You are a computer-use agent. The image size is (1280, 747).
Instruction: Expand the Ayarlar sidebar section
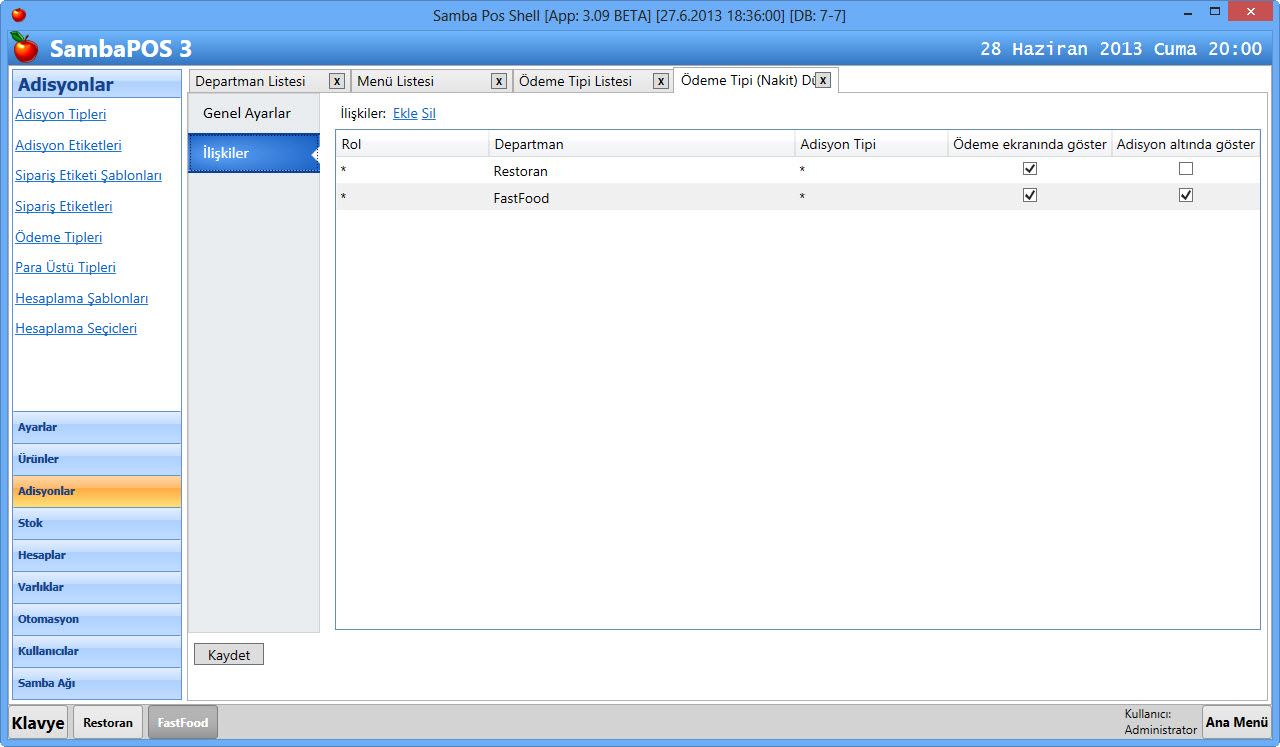pyautogui.click(x=97, y=427)
